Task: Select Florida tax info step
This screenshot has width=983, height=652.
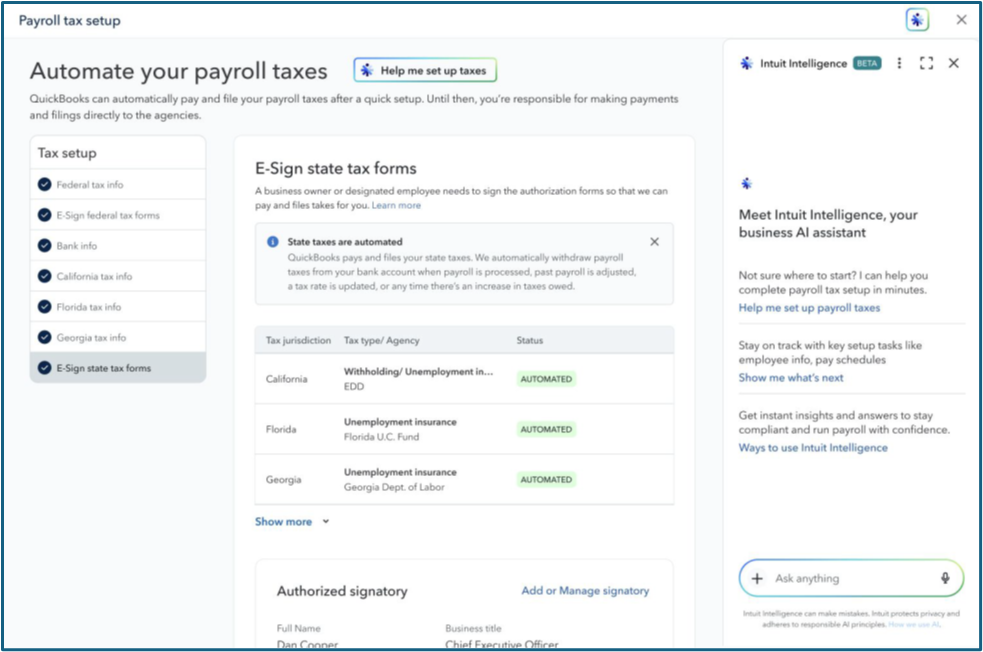Action: [88, 307]
